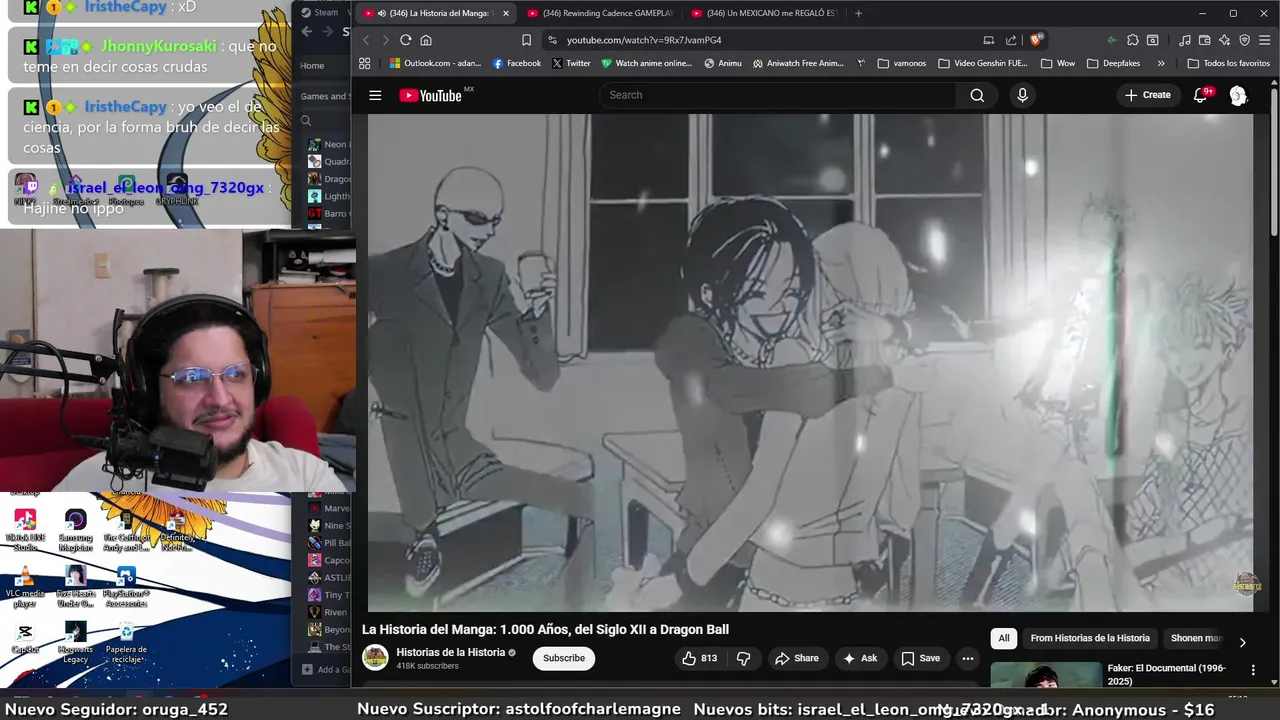Open the browser apps grid icon
The width and height of the screenshot is (1280, 720).
(365, 63)
